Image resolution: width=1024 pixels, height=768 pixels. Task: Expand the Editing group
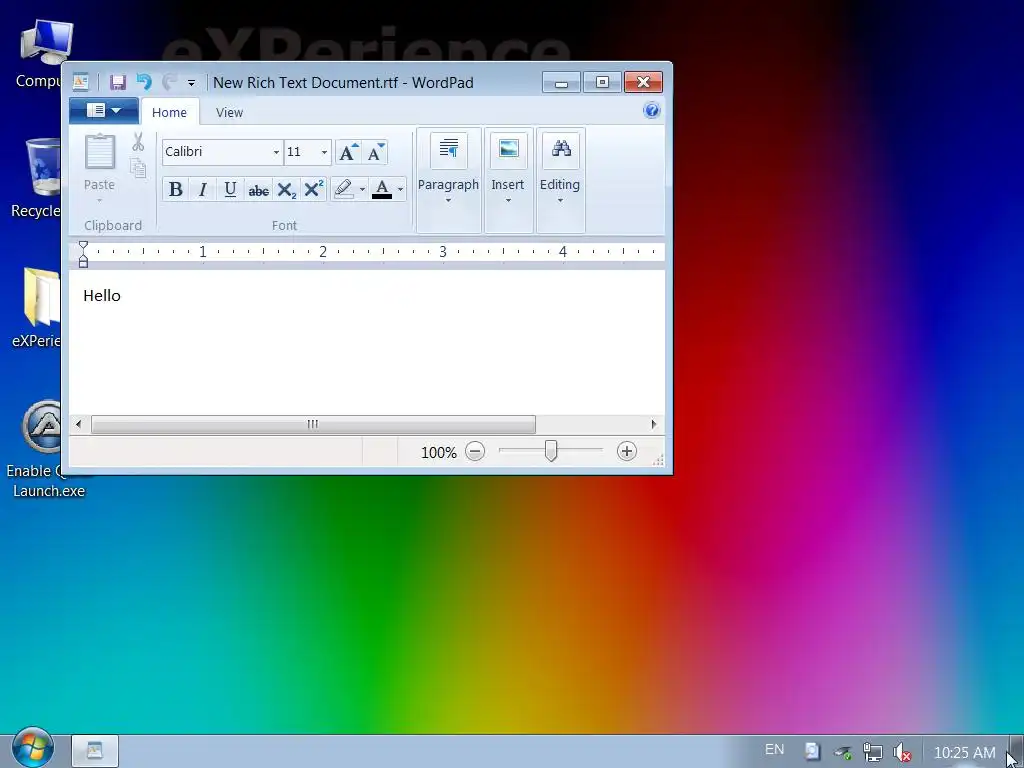(560, 180)
